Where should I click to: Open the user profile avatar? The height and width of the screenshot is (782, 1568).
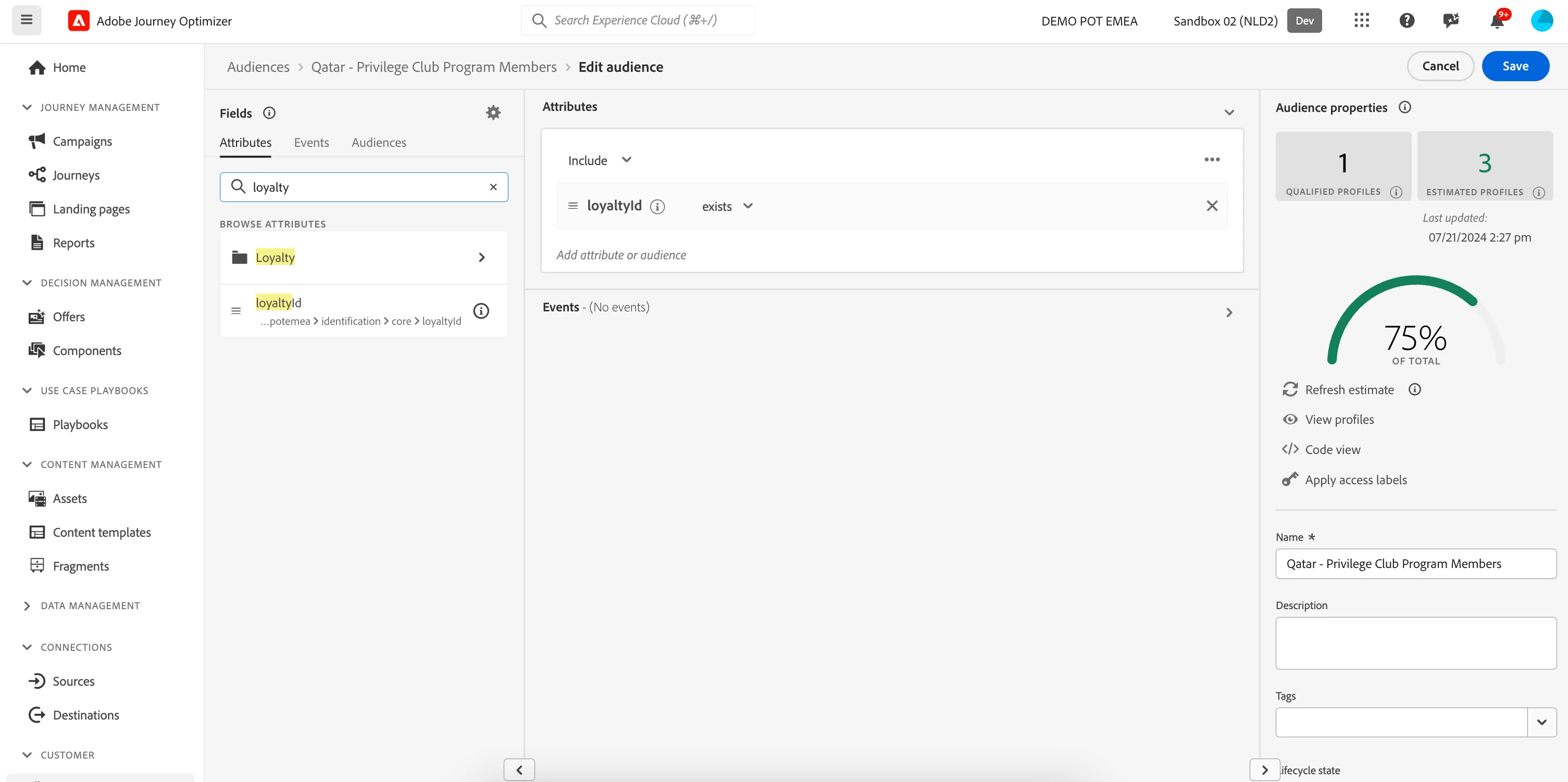click(x=1542, y=21)
